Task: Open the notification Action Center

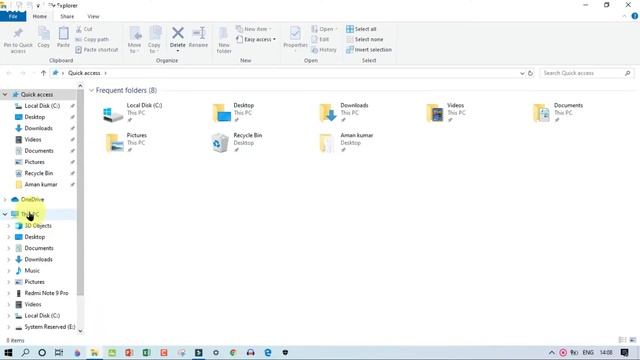Action: click(624, 353)
